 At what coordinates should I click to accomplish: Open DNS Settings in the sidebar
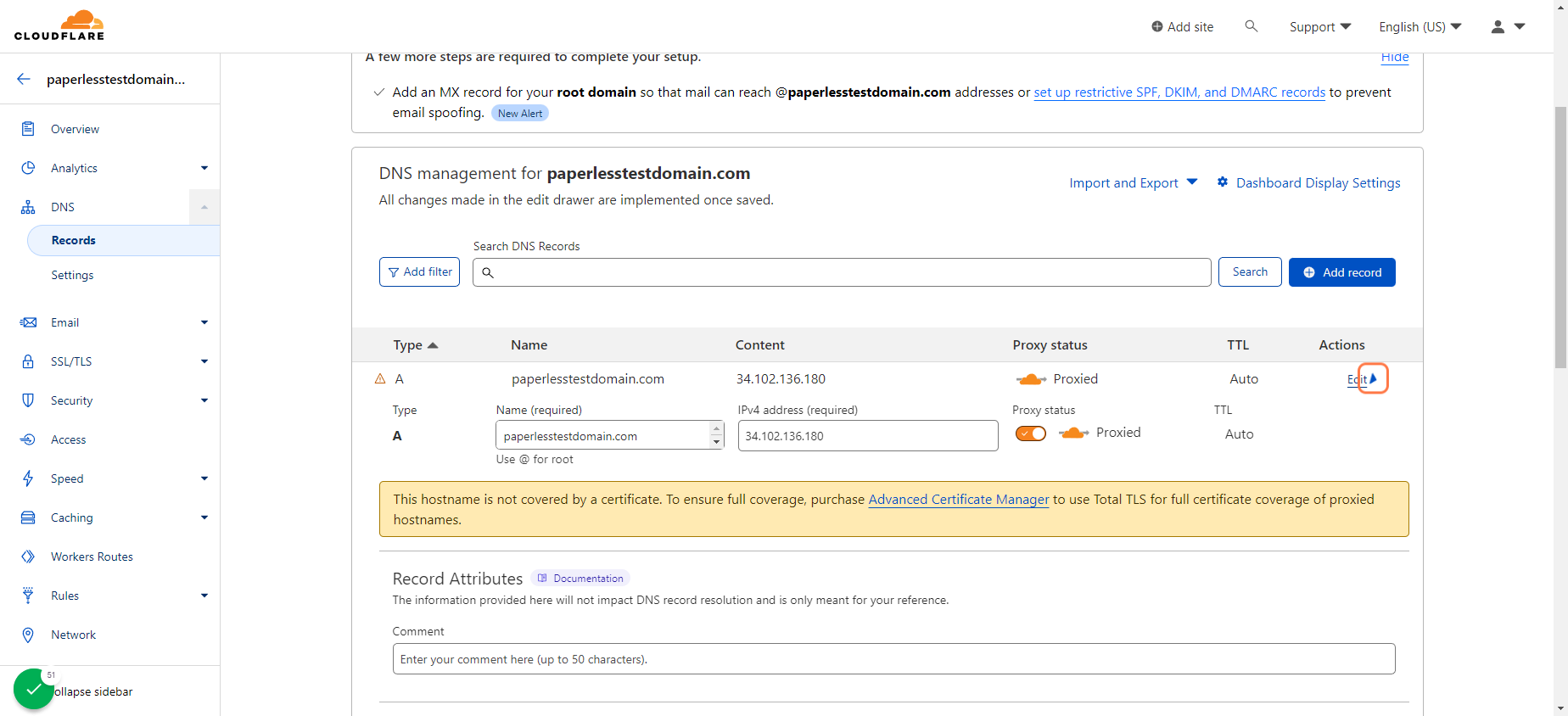(x=72, y=275)
